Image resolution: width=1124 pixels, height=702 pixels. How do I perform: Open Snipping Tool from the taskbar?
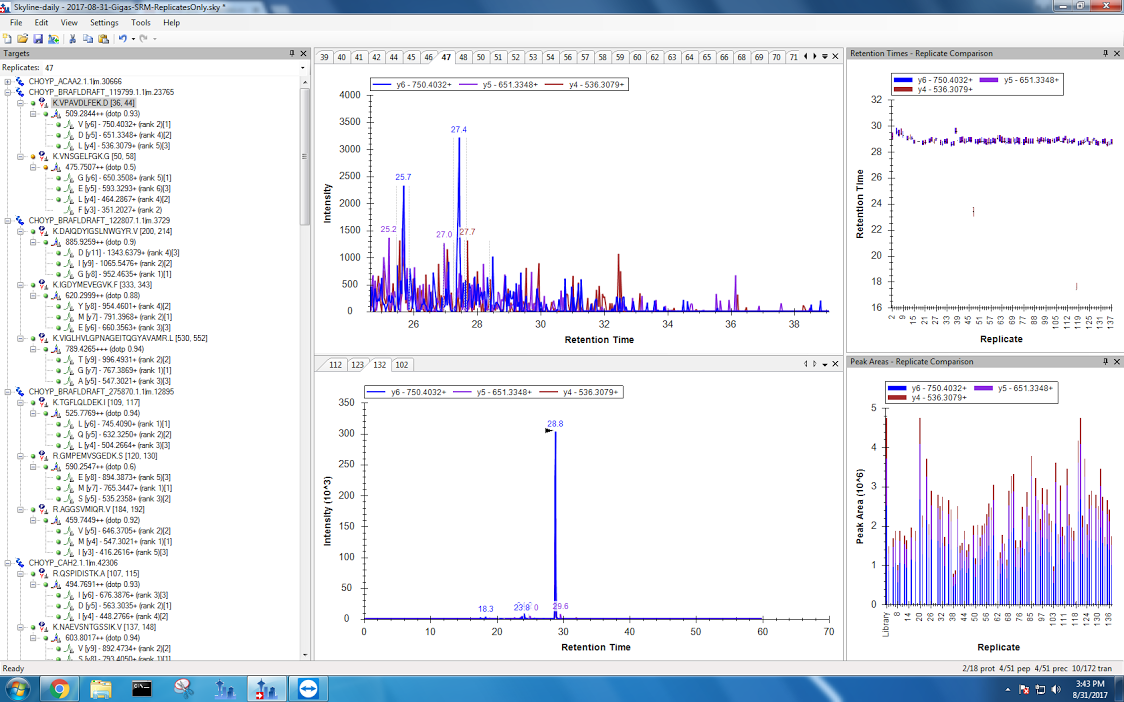[x=183, y=688]
